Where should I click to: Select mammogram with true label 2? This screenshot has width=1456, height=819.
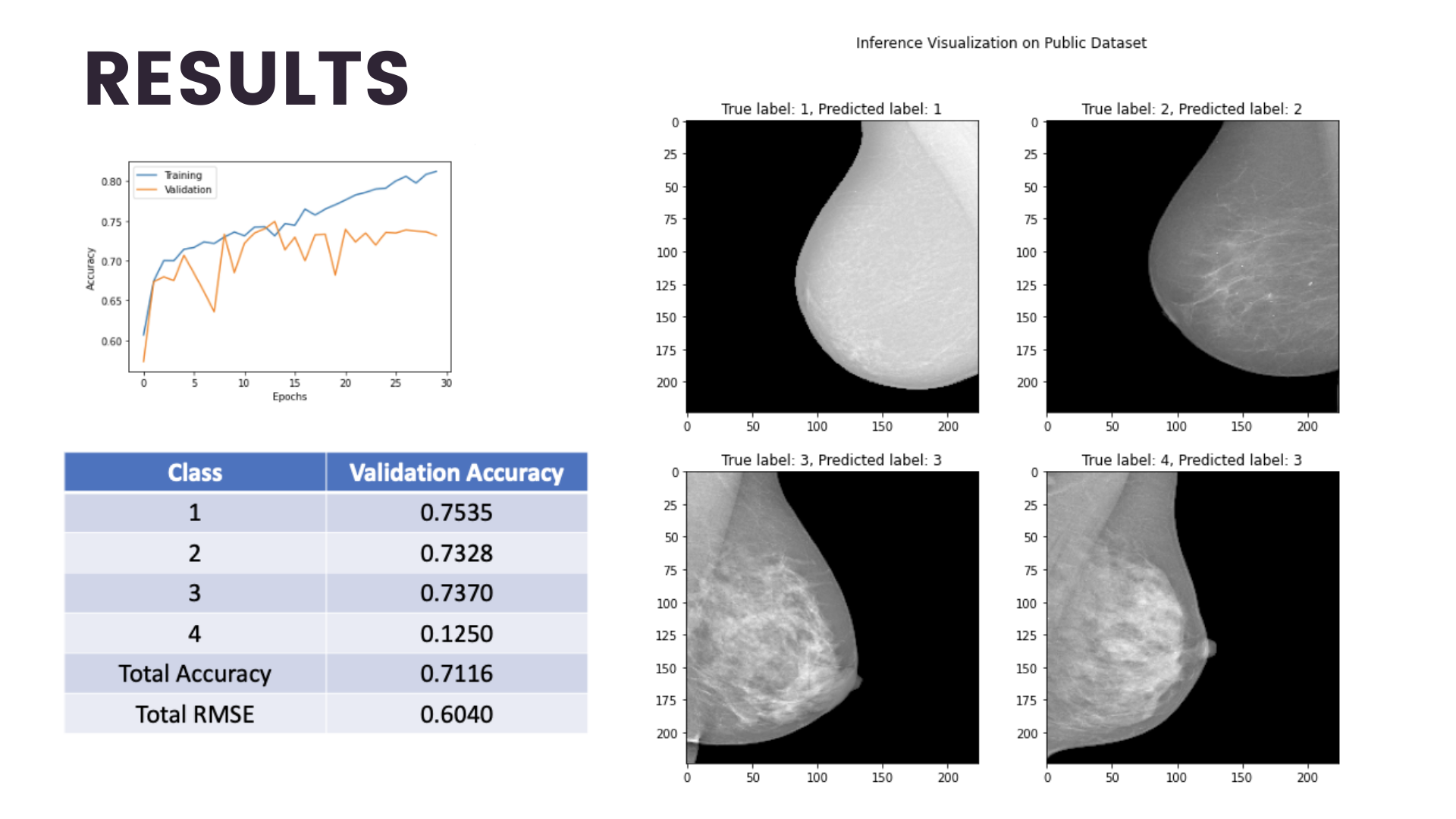[x=1192, y=266]
